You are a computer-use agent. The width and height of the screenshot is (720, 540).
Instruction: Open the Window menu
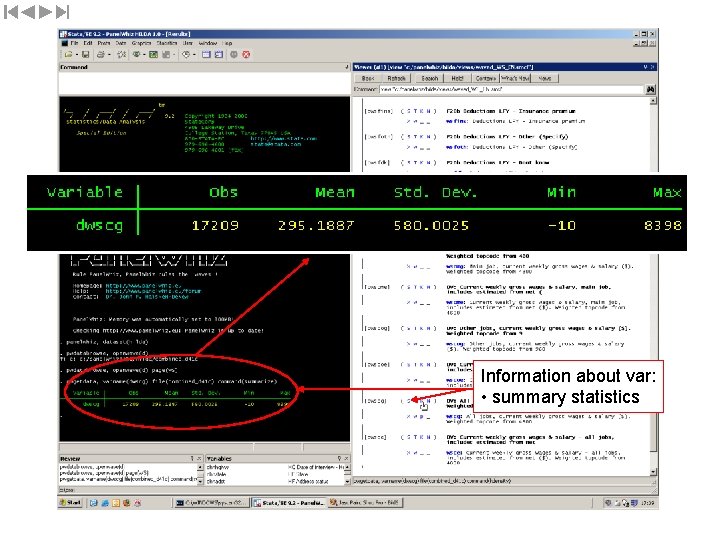[208, 43]
